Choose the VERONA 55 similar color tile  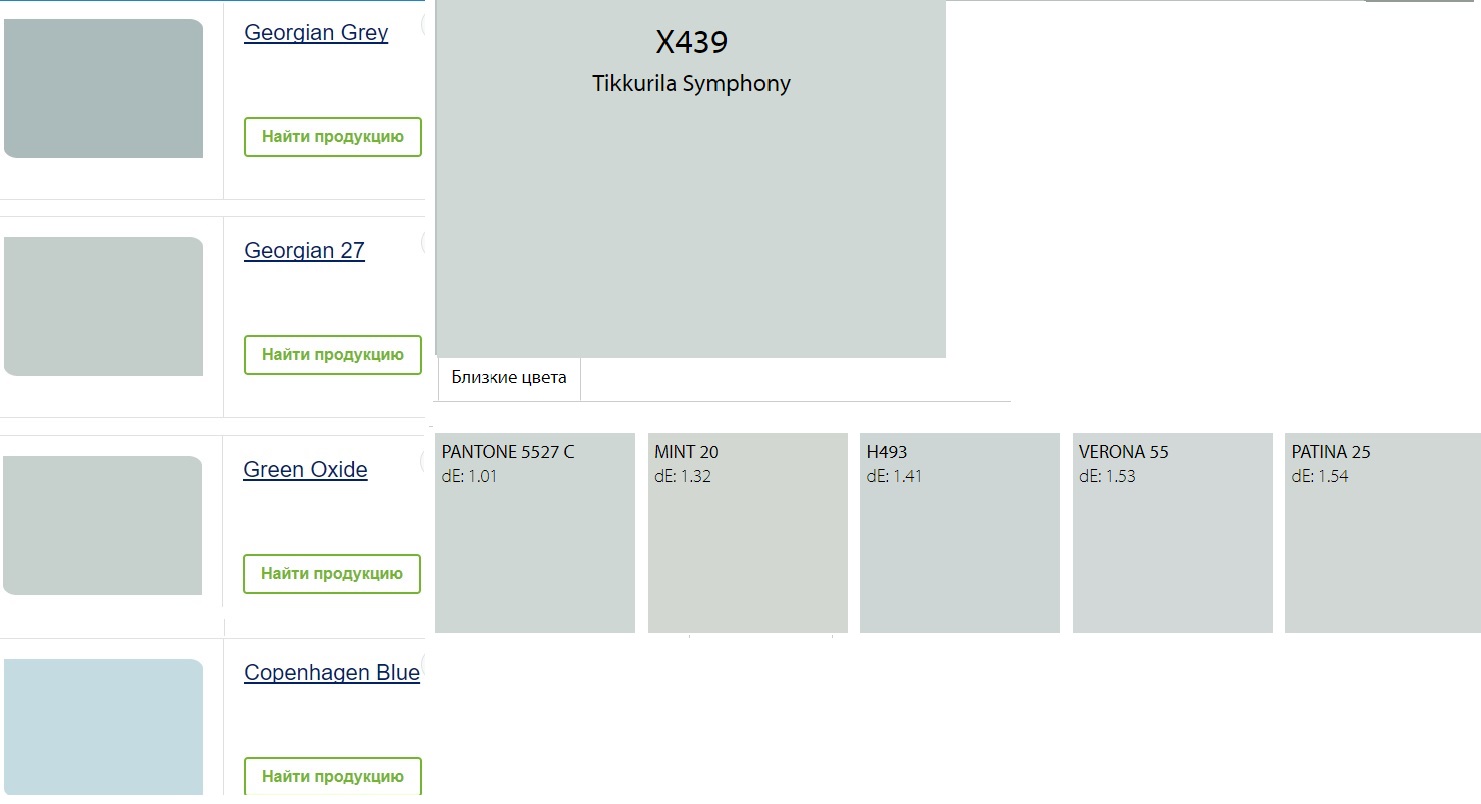pyautogui.click(x=1173, y=533)
